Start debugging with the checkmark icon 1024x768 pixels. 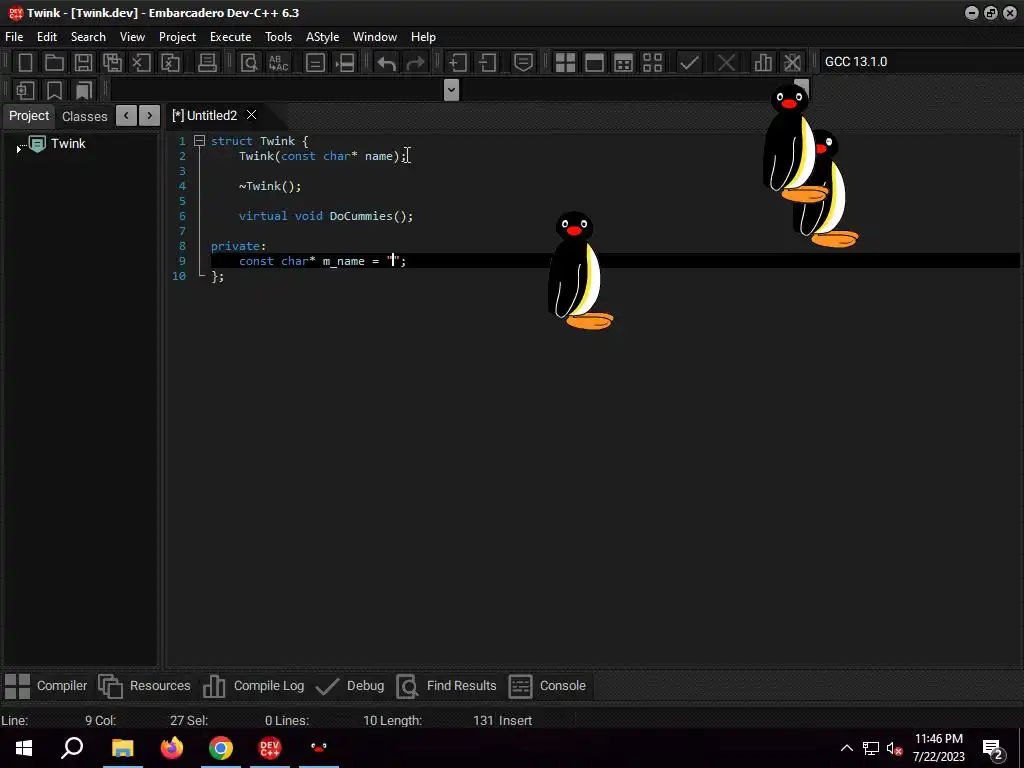click(689, 63)
